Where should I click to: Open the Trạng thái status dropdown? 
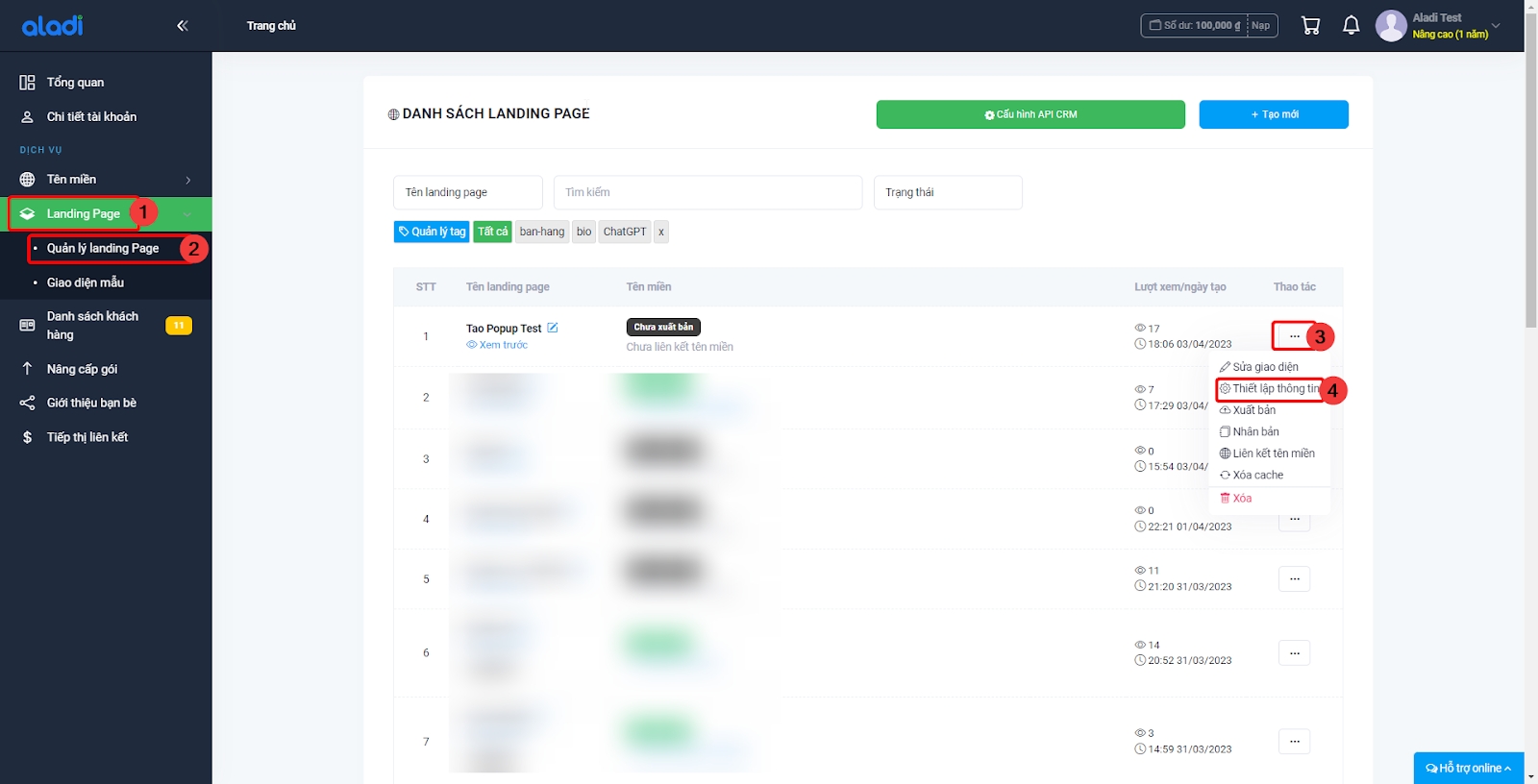tap(947, 192)
